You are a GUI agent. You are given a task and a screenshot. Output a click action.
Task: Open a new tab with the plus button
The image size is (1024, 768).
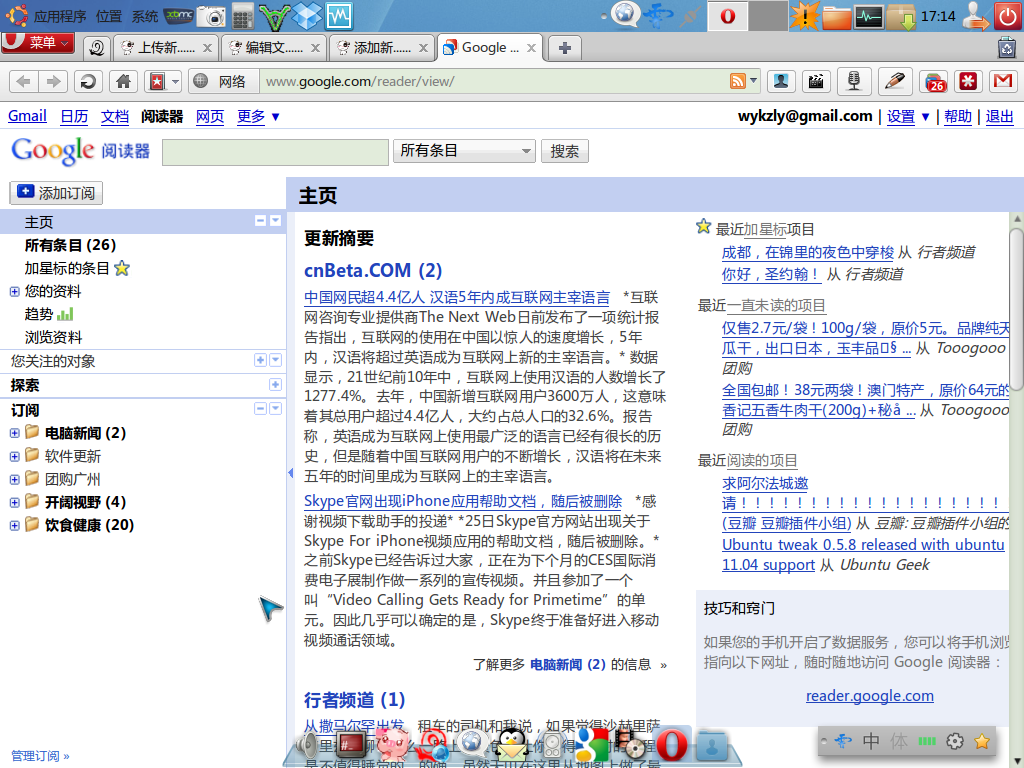564,48
